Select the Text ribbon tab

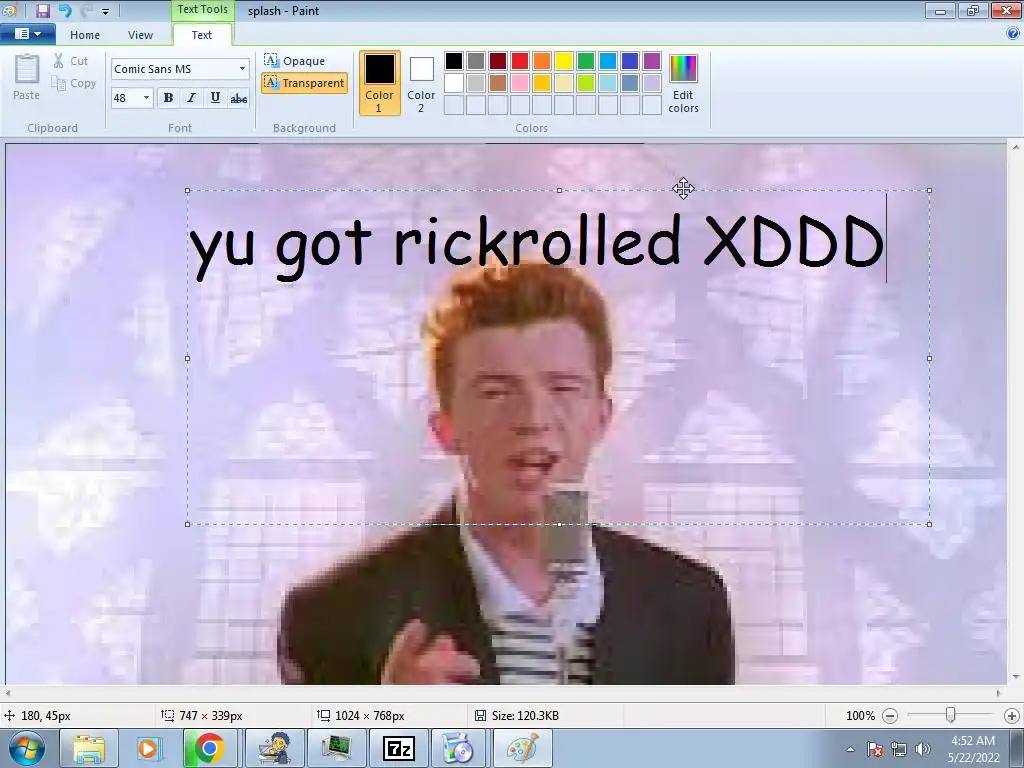pyautogui.click(x=202, y=35)
